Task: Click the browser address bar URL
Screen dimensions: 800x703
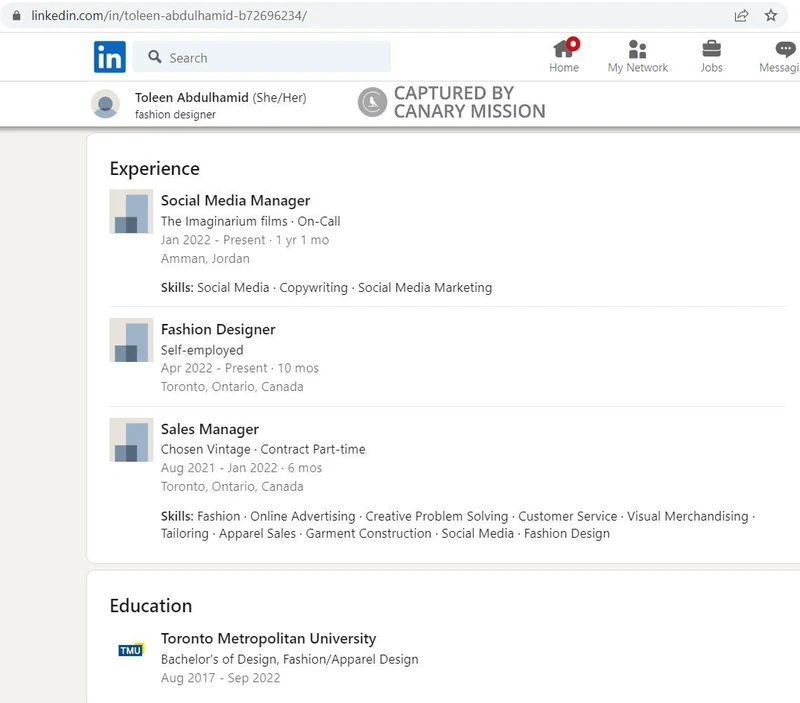Action: (x=169, y=16)
